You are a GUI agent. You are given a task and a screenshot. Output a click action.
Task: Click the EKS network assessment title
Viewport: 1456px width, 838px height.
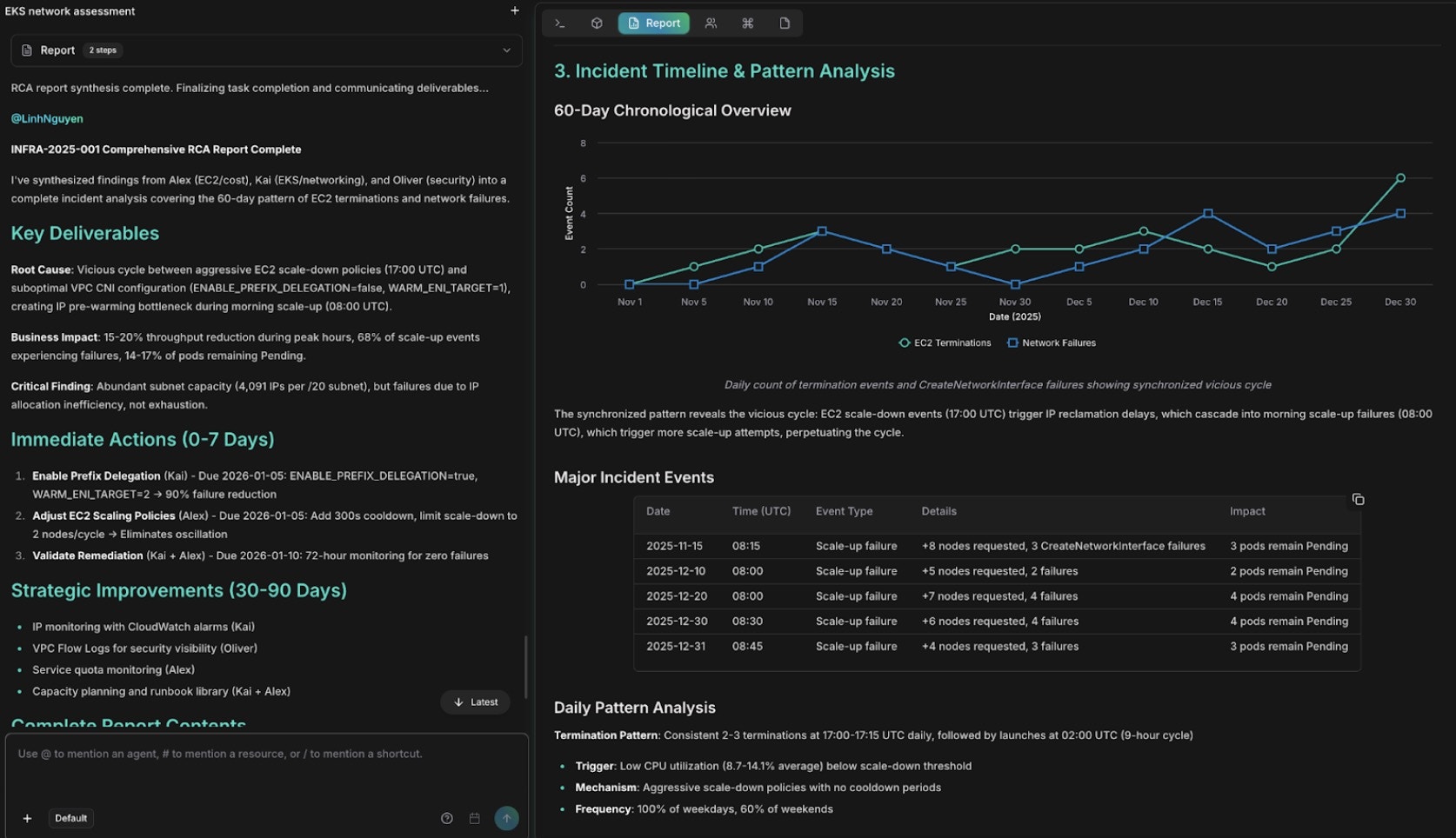tap(70, 11)
